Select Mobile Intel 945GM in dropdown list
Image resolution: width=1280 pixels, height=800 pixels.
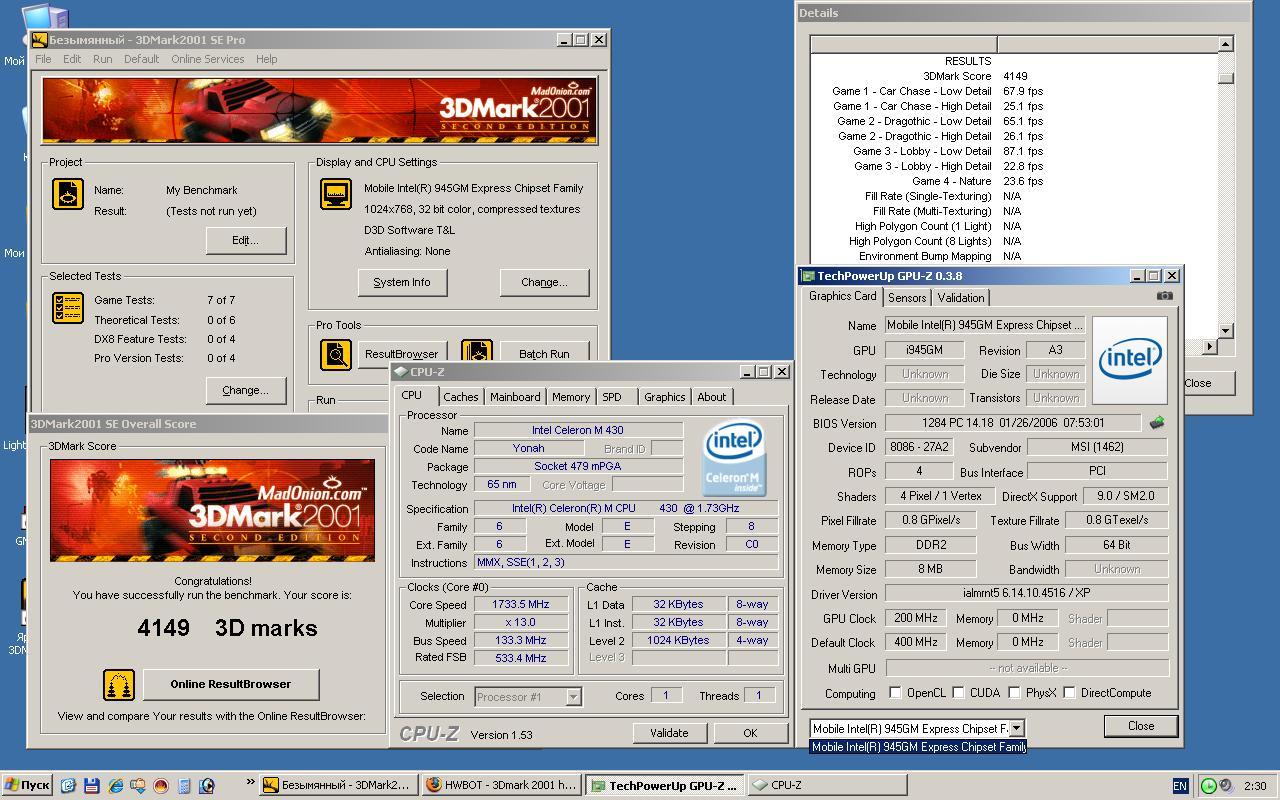click(x=917, y=747)
